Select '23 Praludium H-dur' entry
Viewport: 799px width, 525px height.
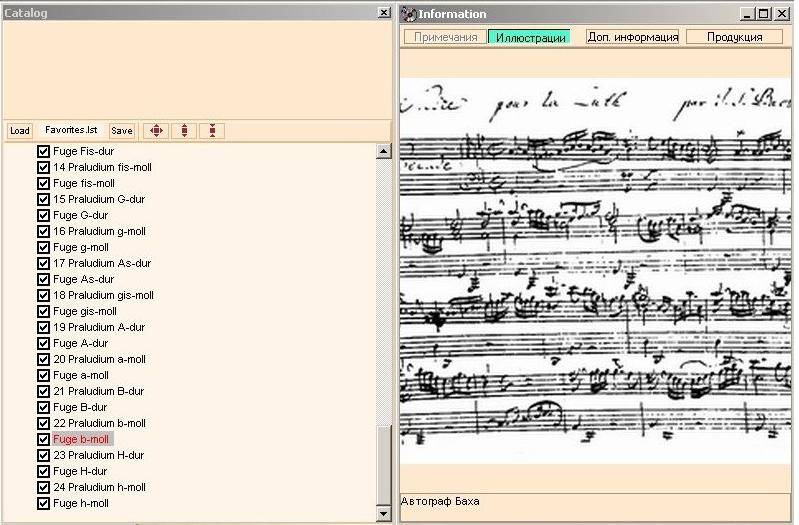click(x=98, y=455)
